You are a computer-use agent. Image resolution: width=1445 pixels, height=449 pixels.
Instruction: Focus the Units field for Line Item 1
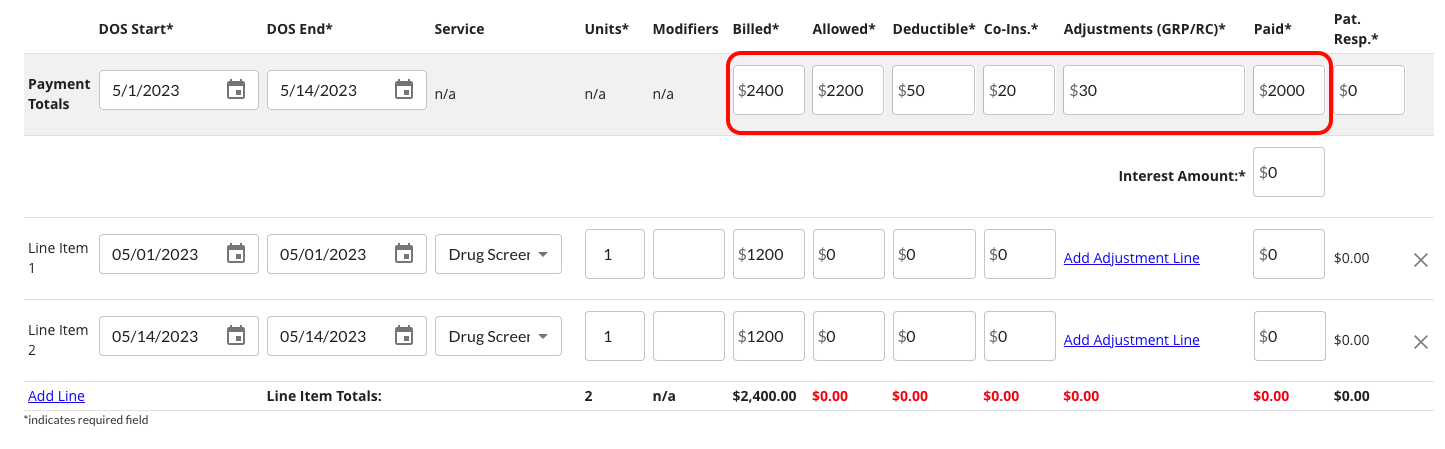click(614, 254)
